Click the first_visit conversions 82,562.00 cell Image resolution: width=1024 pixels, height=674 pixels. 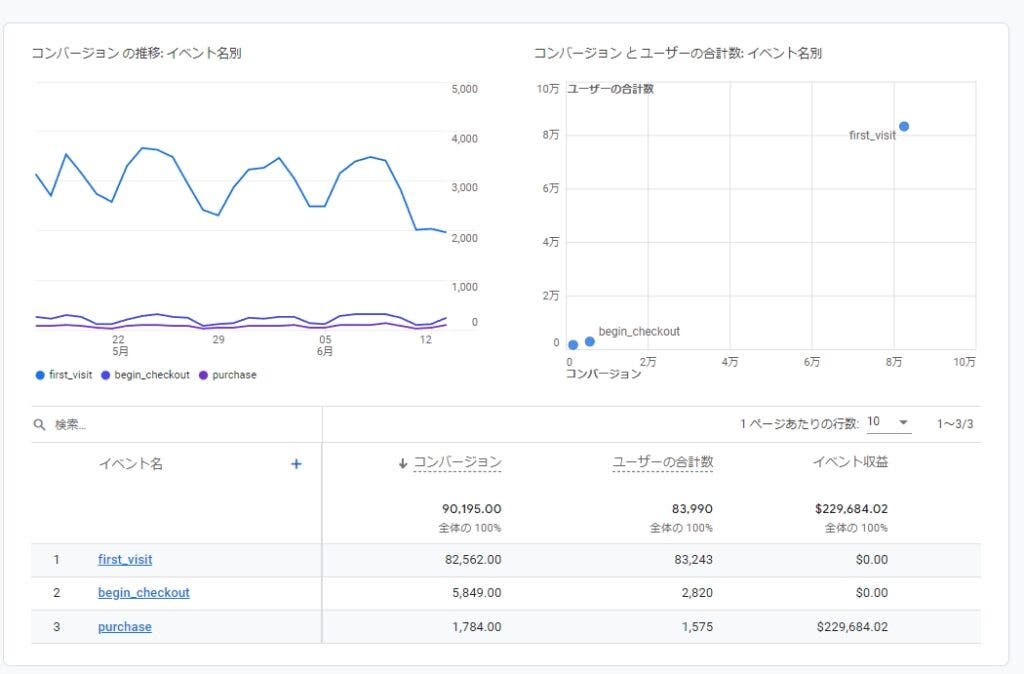[x=473, y=560]
